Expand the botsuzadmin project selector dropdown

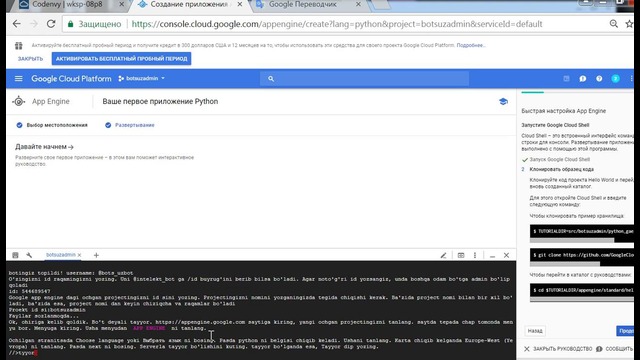(x=142, y=78)
